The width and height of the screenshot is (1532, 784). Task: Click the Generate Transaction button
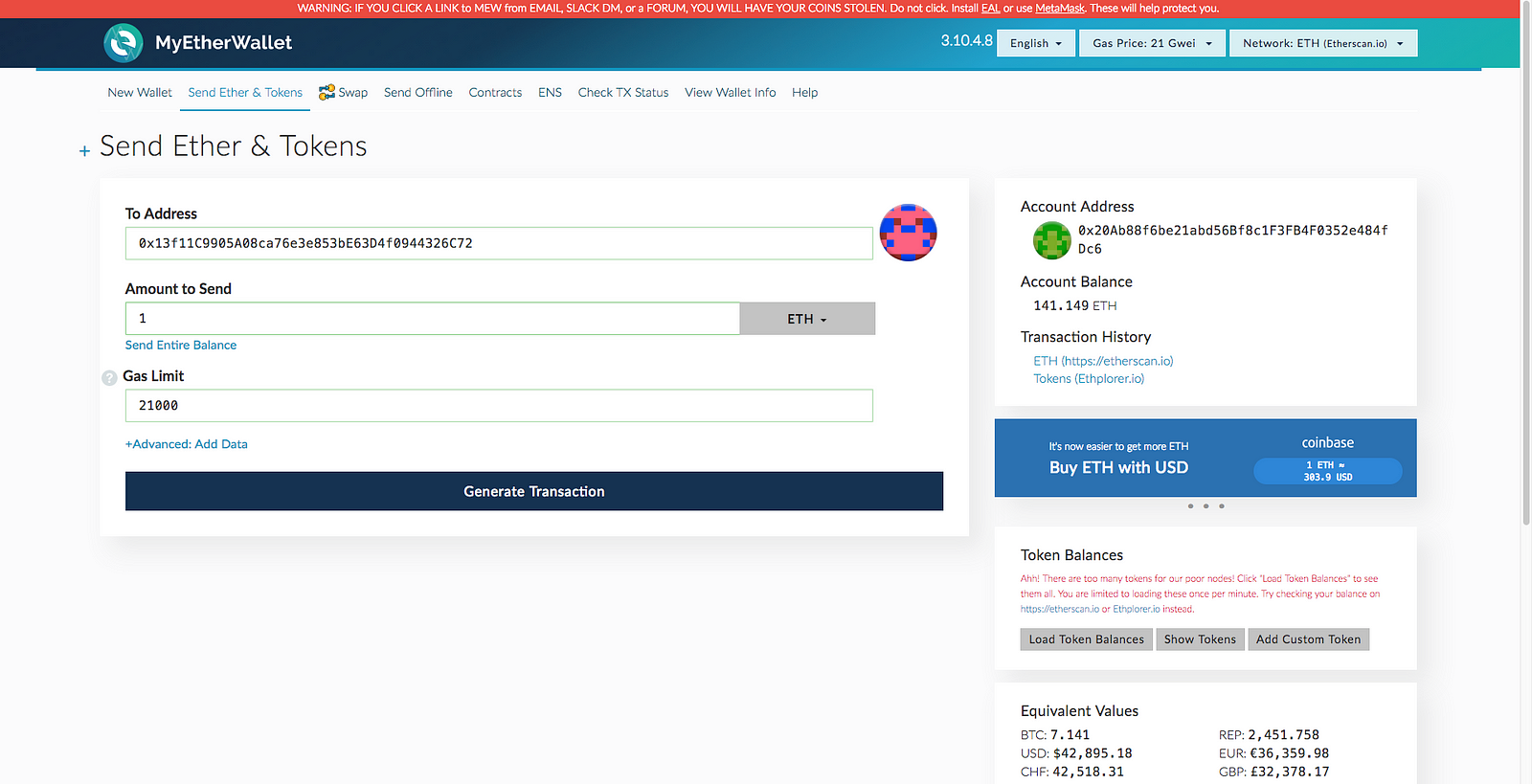pos(534,491)
